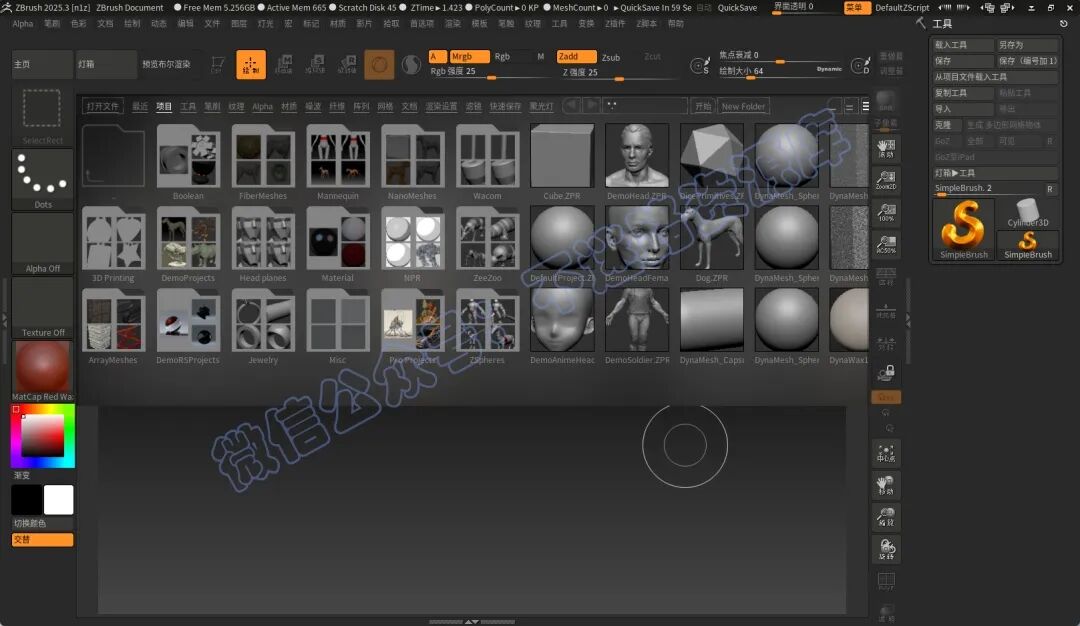Click the 100% actual size icon
1080x626 pixels.
click(886, 212)
